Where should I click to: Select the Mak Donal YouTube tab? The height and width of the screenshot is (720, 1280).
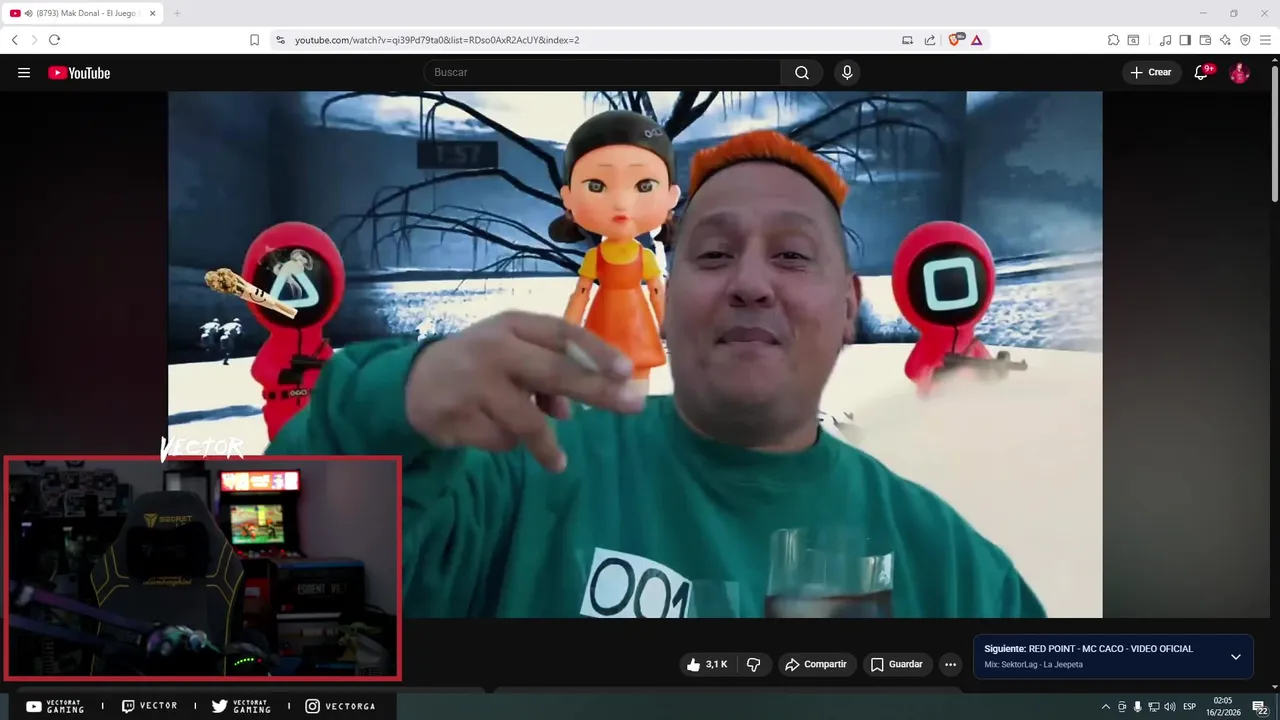tap(84, 13)
